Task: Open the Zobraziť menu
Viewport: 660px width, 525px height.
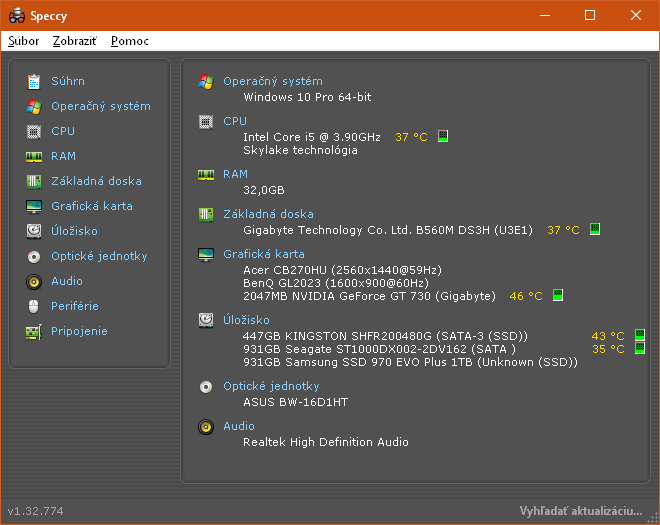Action: coord(75,41)
